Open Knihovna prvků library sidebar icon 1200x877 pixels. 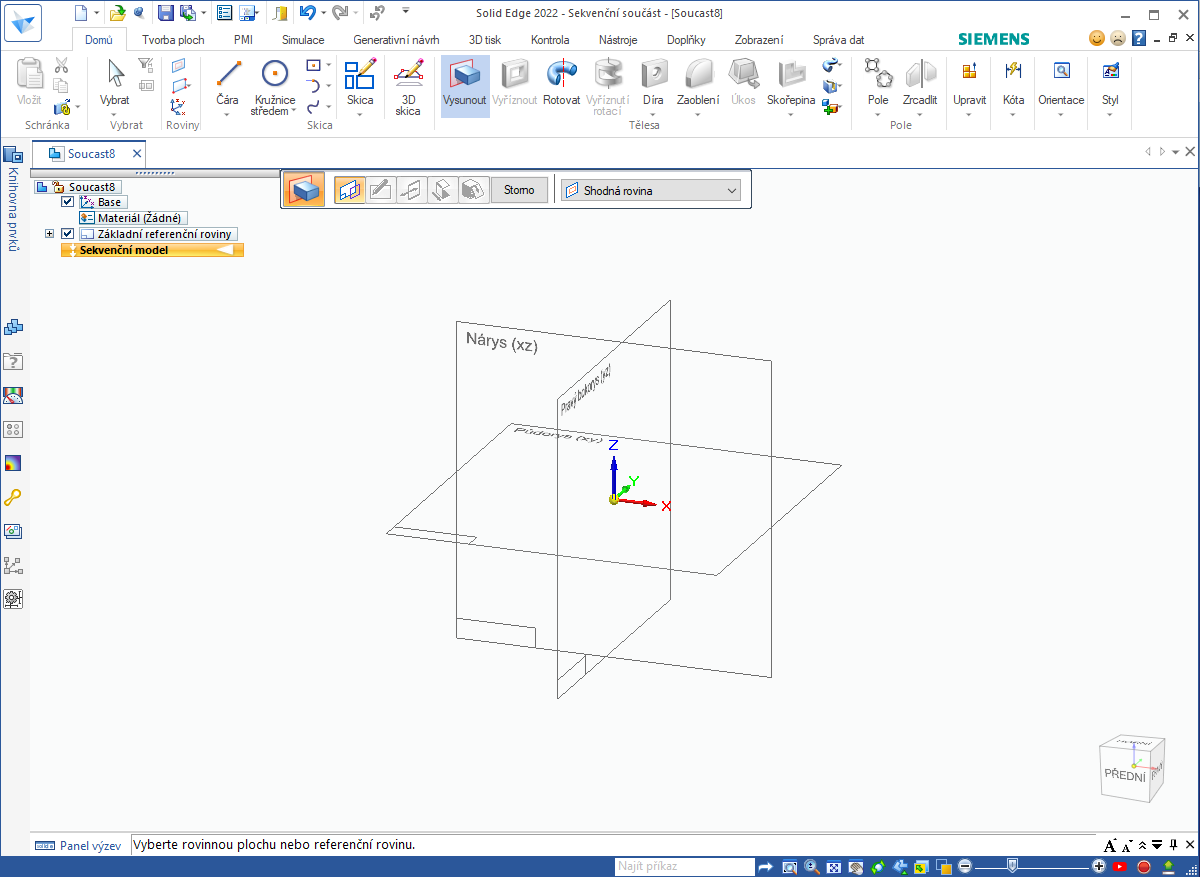pyautogui.click(x=13, y=154)
